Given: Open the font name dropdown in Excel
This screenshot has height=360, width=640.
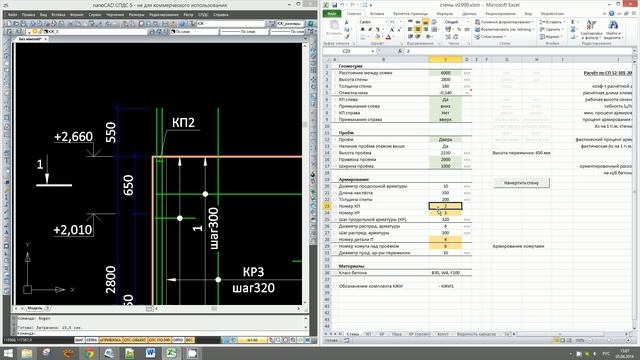Looking at the screenshot, I should pyautogui.click(x=386, y=22).
